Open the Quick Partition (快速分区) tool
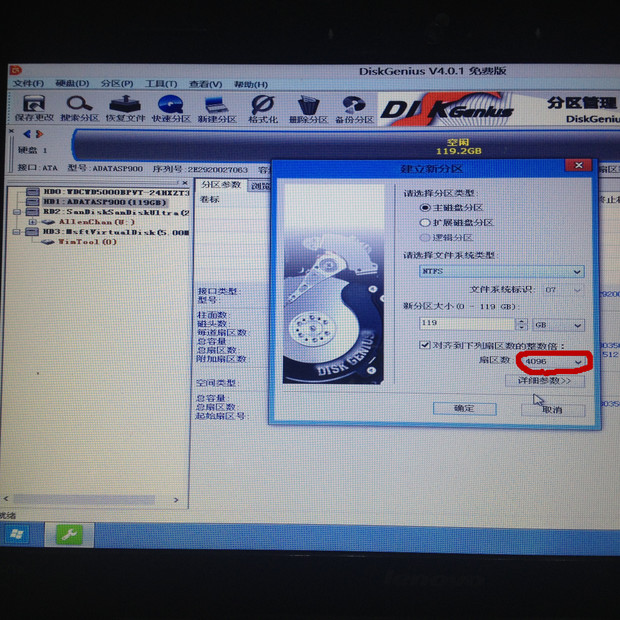620x620 pixels. (171, 108)
